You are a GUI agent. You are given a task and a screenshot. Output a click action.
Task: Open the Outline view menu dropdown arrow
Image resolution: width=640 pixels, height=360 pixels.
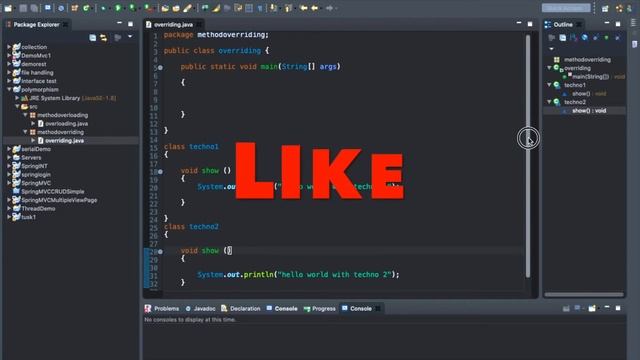551,49
